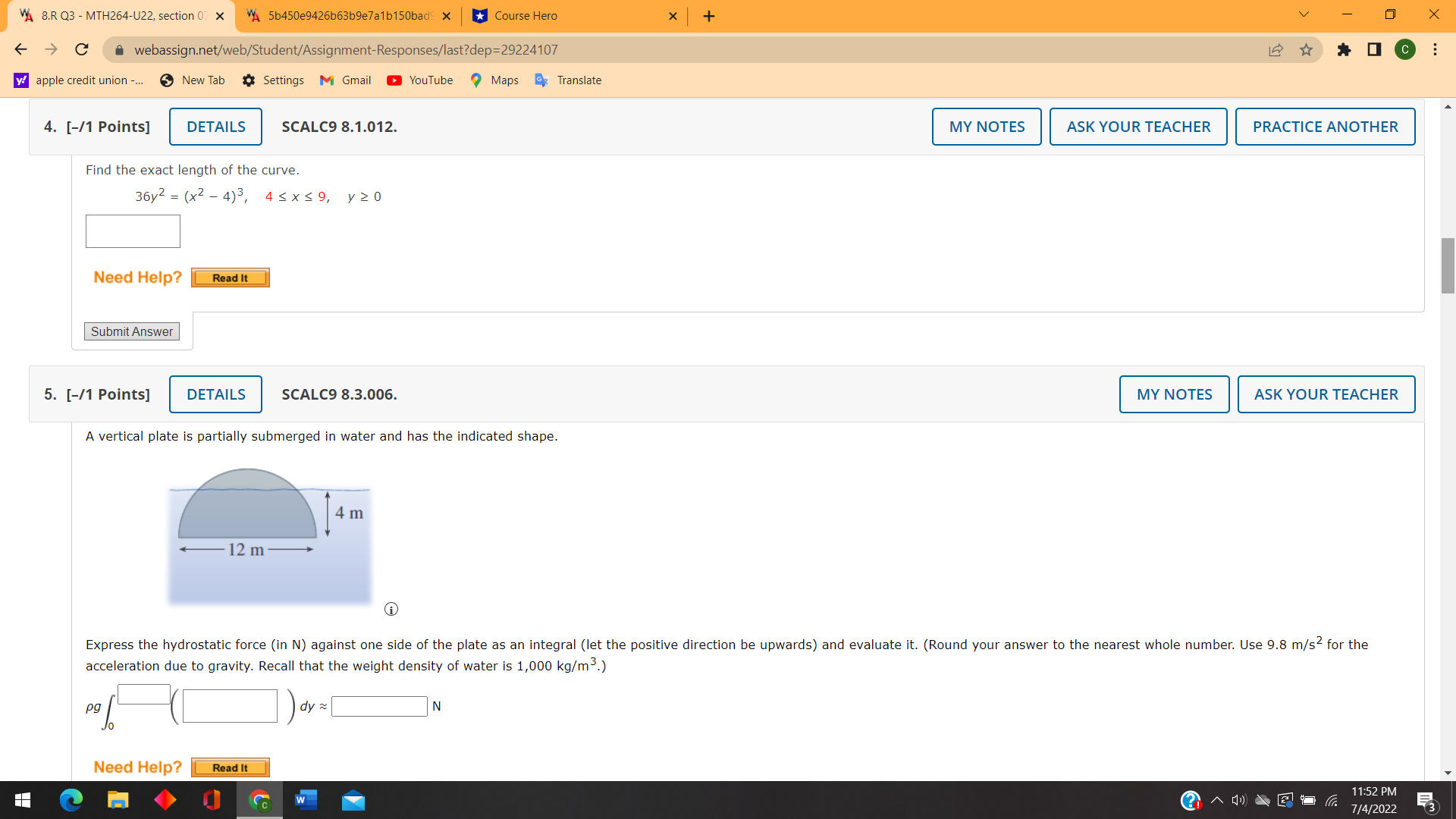Share the current page
This screenshot has width=1456, height=819.
pos(1276,50)
